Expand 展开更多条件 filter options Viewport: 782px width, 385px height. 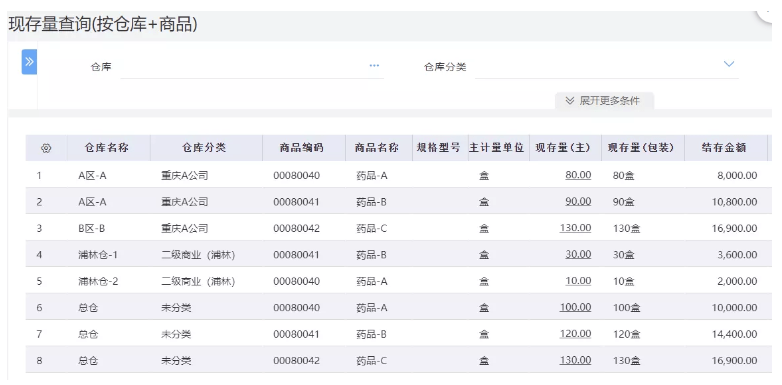tap(604, 101)
